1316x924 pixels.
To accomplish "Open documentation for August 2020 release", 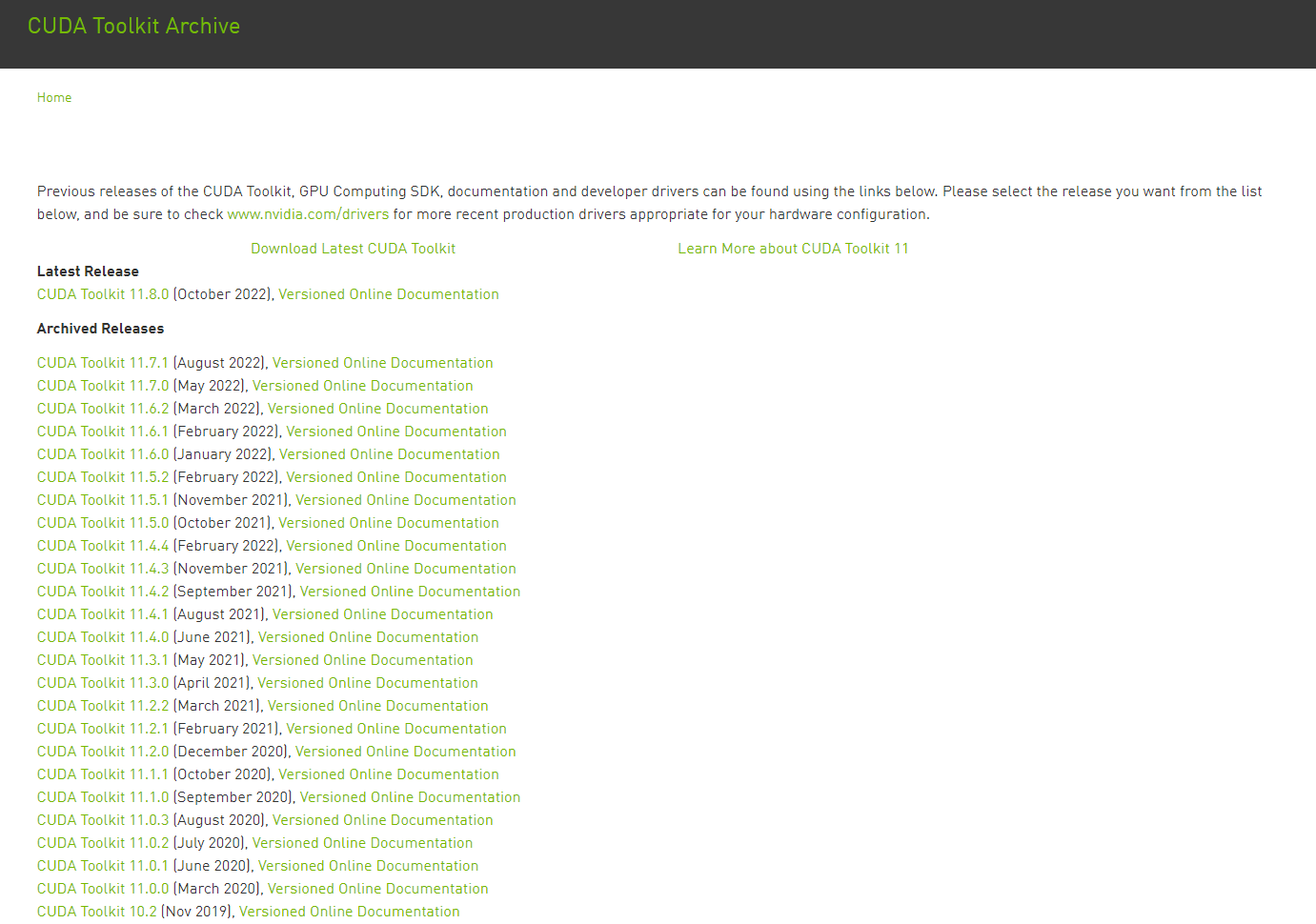I will tap(383, 820).
